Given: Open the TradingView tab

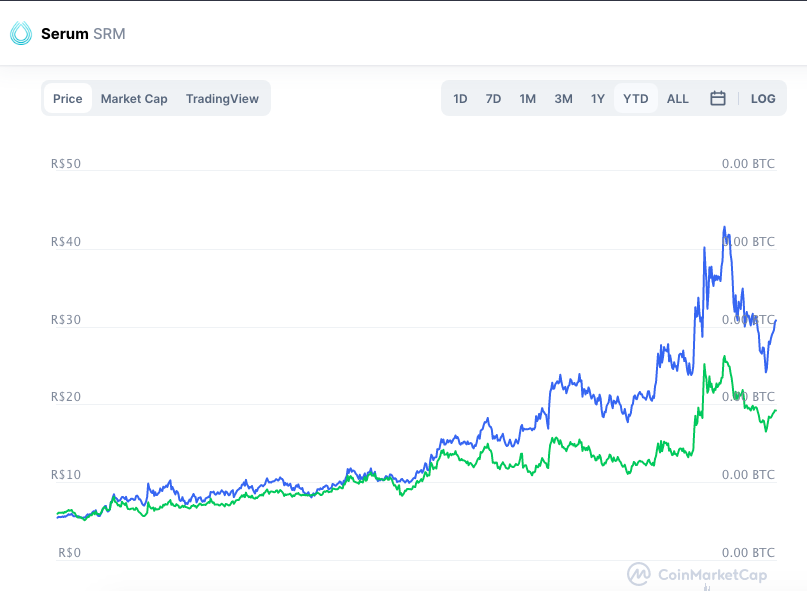Looking at the screenshot, I should pyautogui.click(x=222, y=98).
